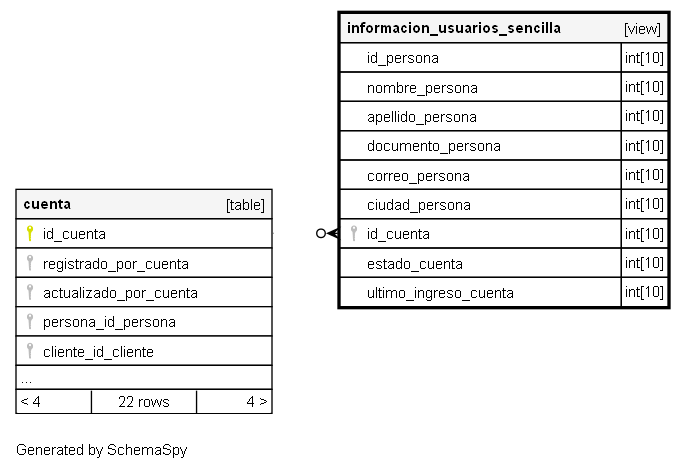Screen dimensions: 687x469
Task: Click the '22 rows' count cell
Action: coord(143,402)
